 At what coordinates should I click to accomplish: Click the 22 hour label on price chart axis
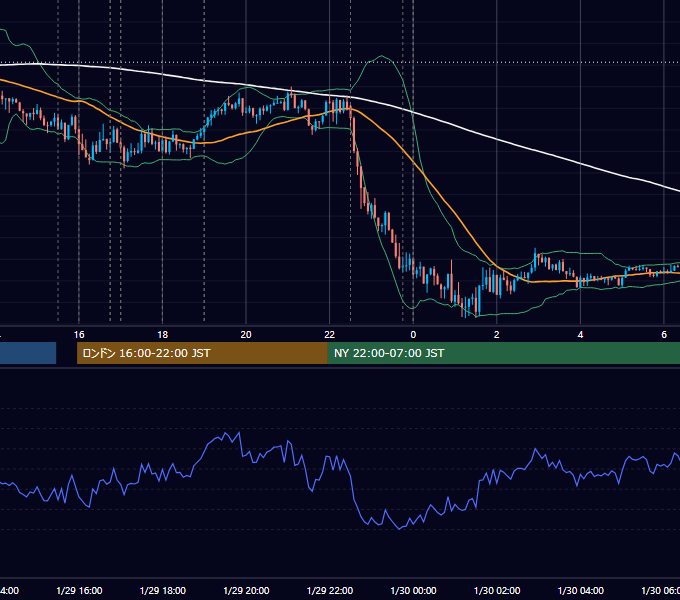point(330,335)
